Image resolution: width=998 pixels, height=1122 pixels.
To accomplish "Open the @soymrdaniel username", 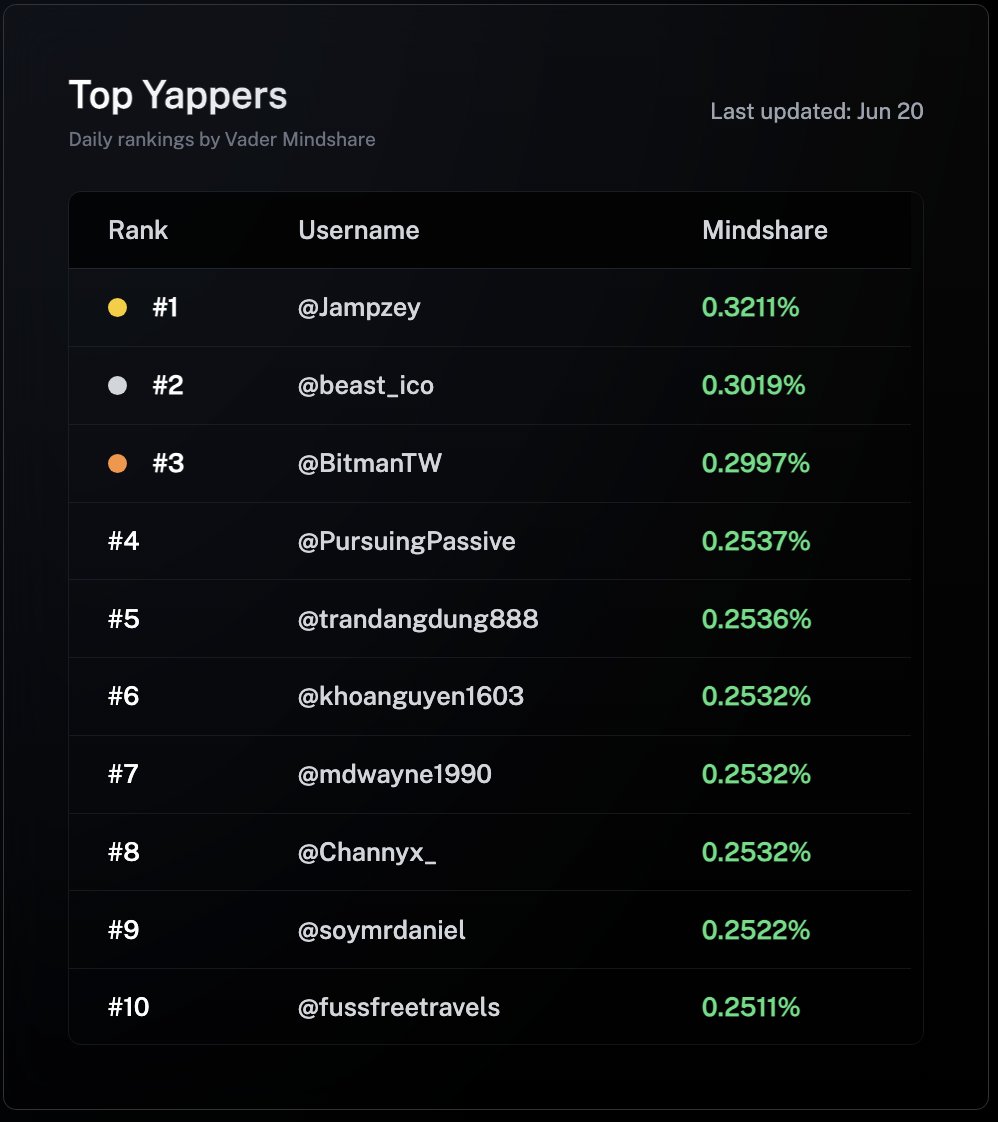I will point(381,930).
